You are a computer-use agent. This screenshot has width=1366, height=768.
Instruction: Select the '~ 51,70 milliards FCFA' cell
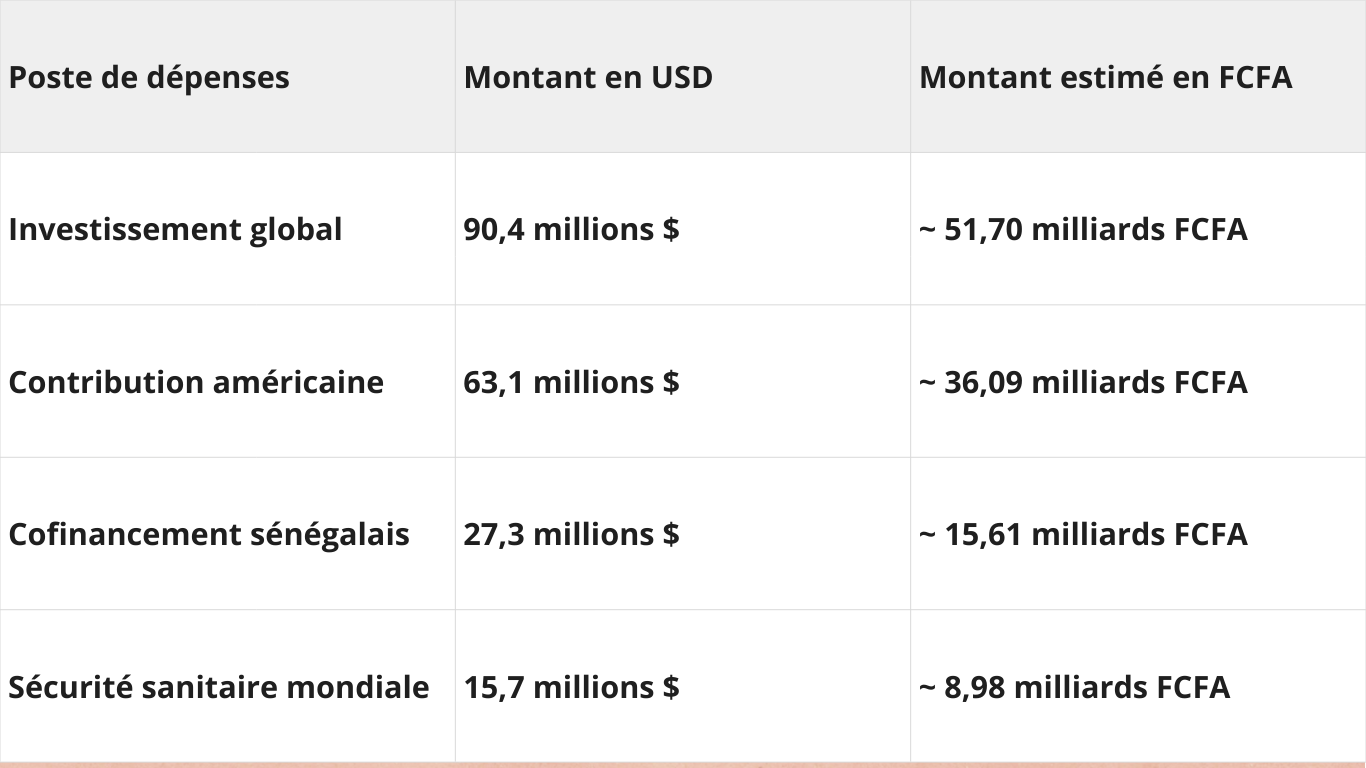pos(1083,230)
